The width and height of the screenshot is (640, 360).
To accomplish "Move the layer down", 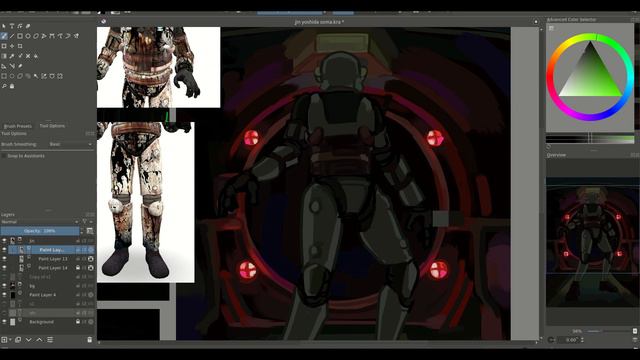I will (29, 340).
